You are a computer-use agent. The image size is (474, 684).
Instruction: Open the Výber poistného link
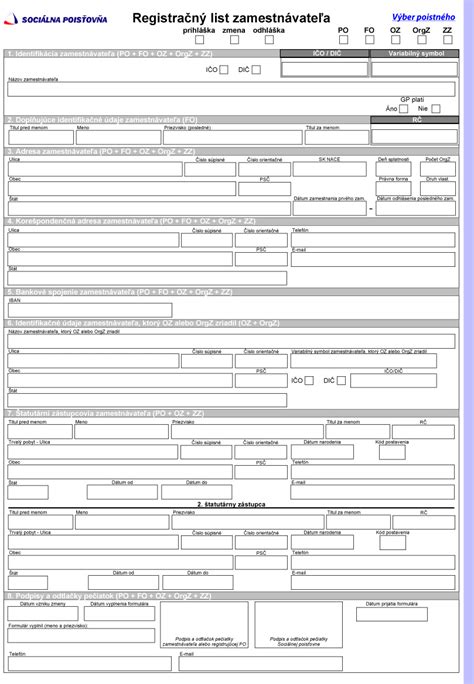pyautogui.click(x=423, y=17)
